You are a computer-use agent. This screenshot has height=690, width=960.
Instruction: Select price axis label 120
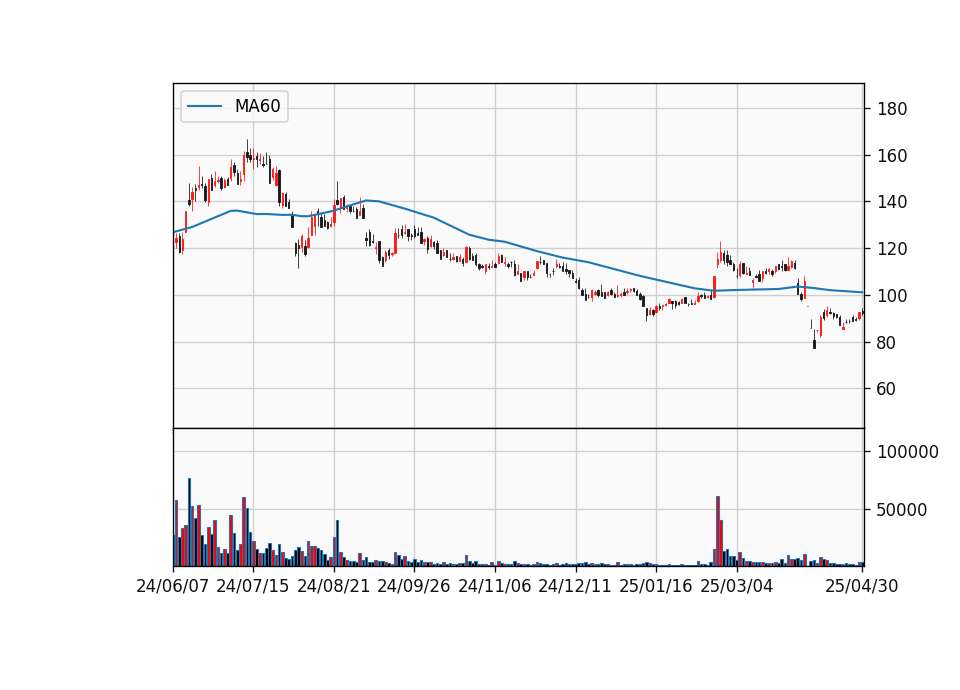[892, 249]
